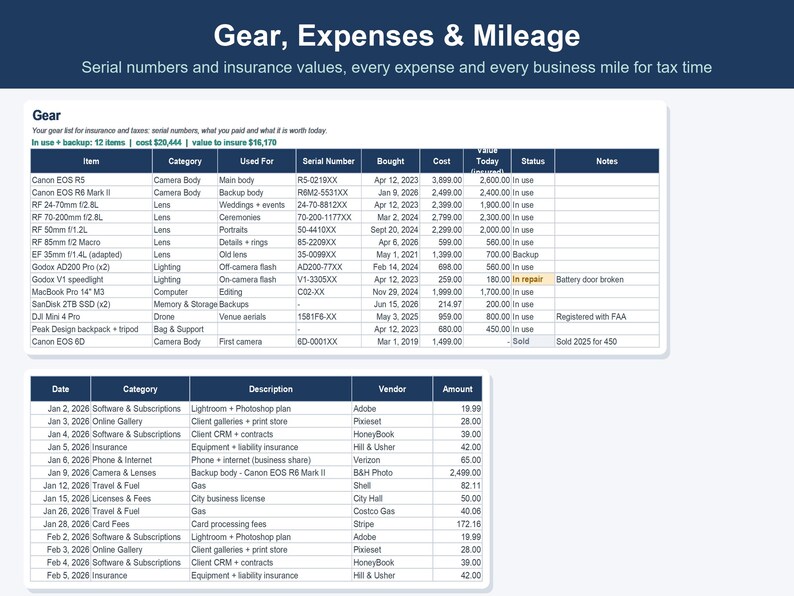
Task: Select the Canon EOS R6 Mark II item cell
Action: click(x=91, y=192)
